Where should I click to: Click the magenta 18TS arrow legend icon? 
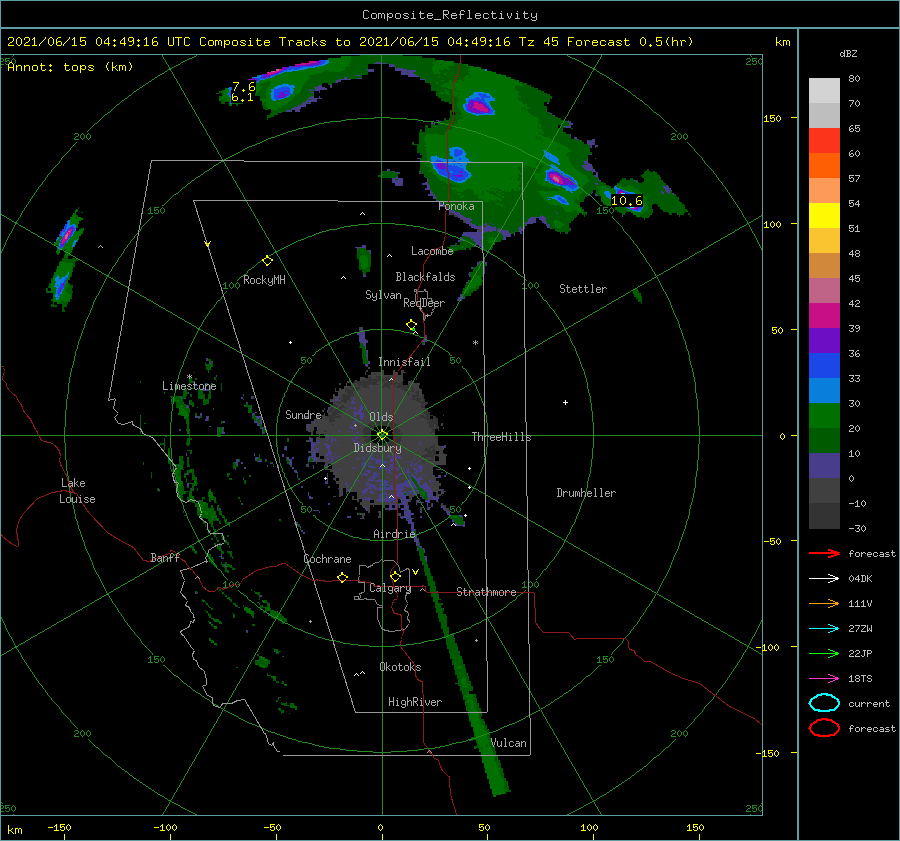pos(824,679)
